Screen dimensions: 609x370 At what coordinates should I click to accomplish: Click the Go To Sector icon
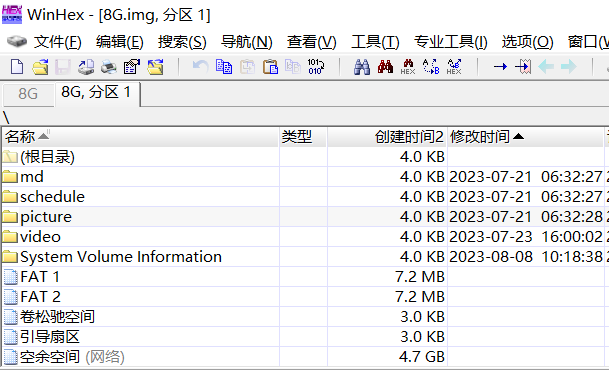(x=523, y=67)
